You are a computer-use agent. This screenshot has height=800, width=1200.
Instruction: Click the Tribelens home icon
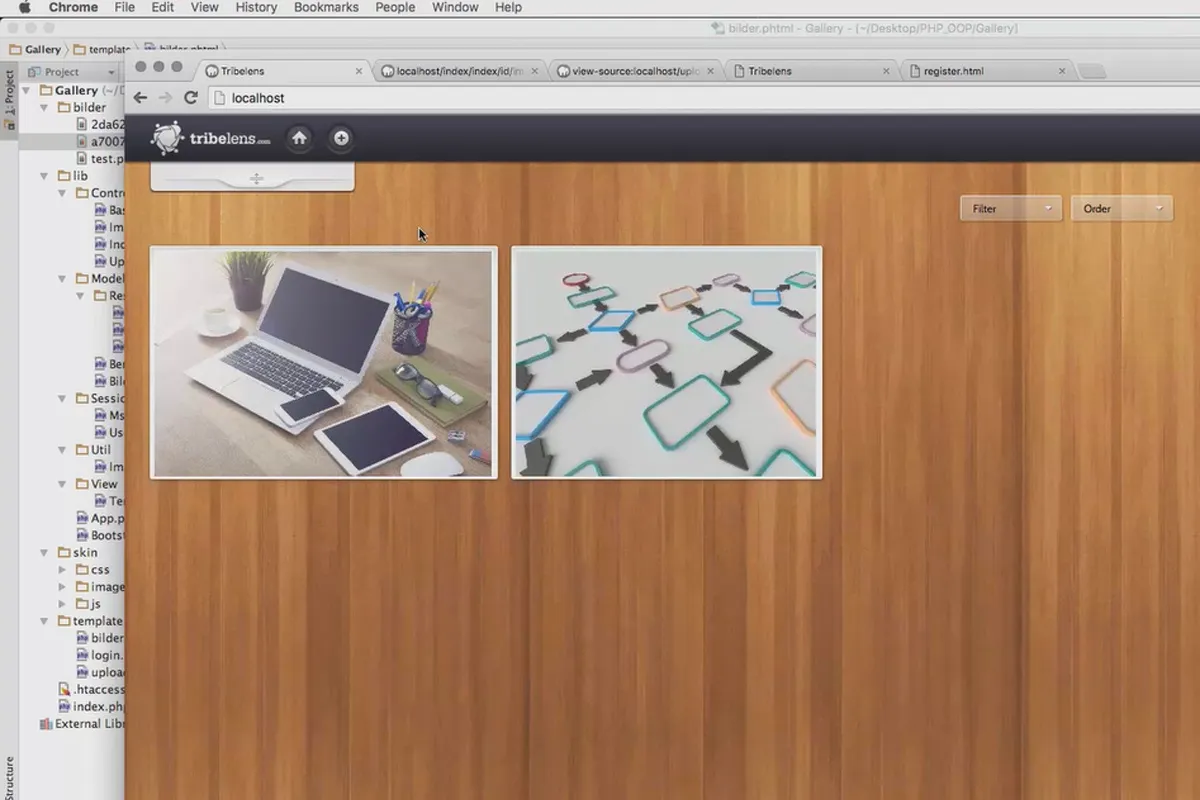click(299, 138)
